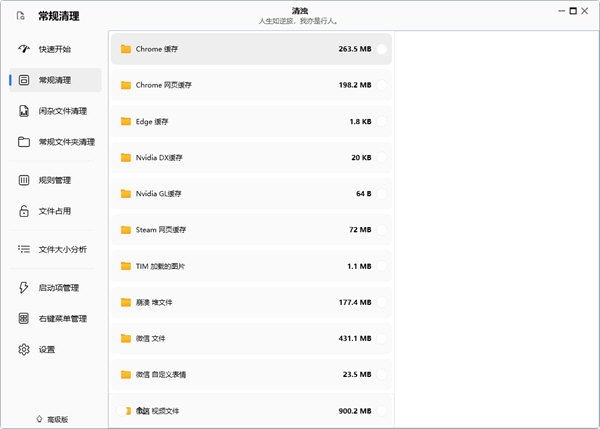Open 快速开始 in the sidebar
Screen dimensions: 600x429
coord(54,49)
